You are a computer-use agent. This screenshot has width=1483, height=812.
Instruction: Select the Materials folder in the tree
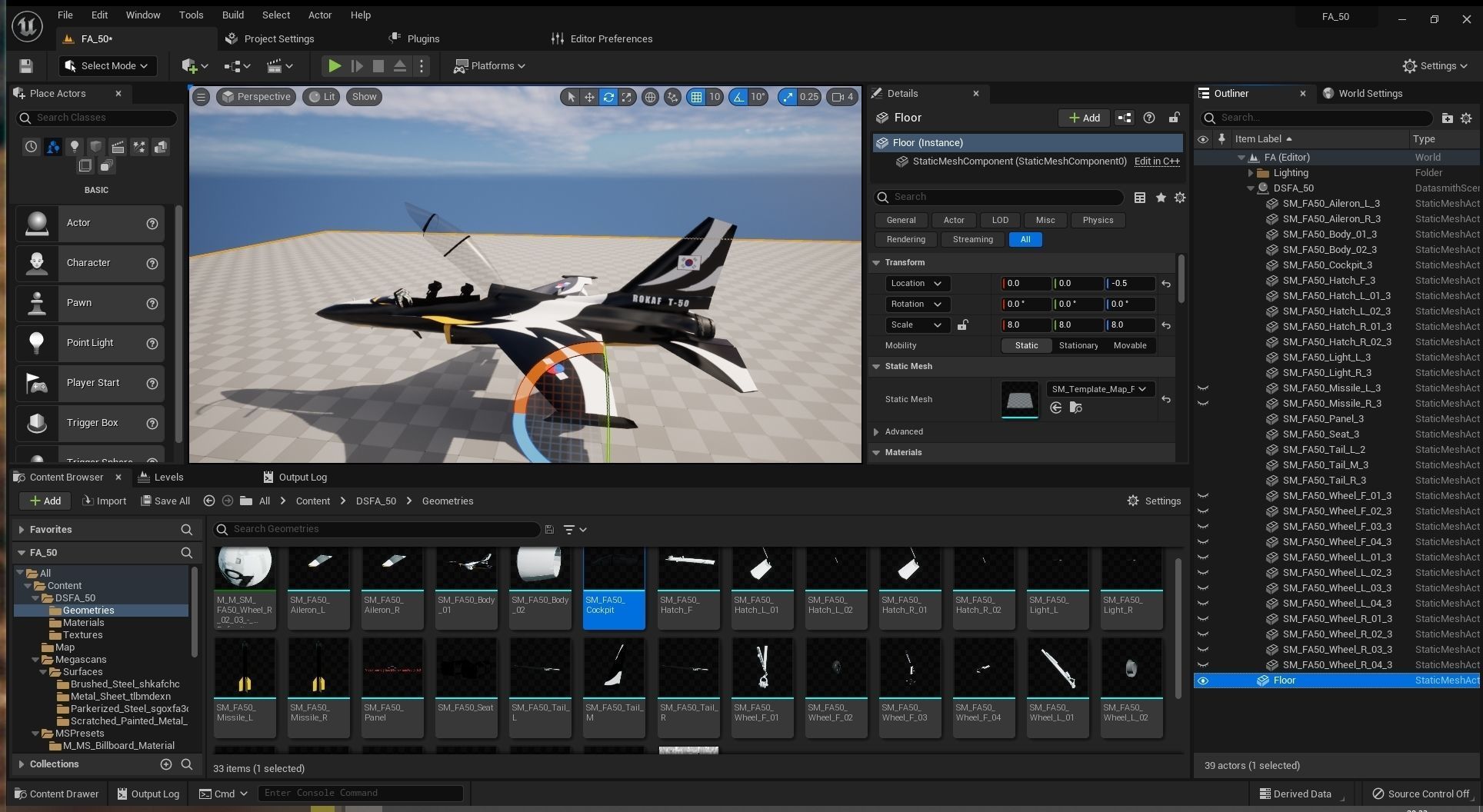click(83, 623)
